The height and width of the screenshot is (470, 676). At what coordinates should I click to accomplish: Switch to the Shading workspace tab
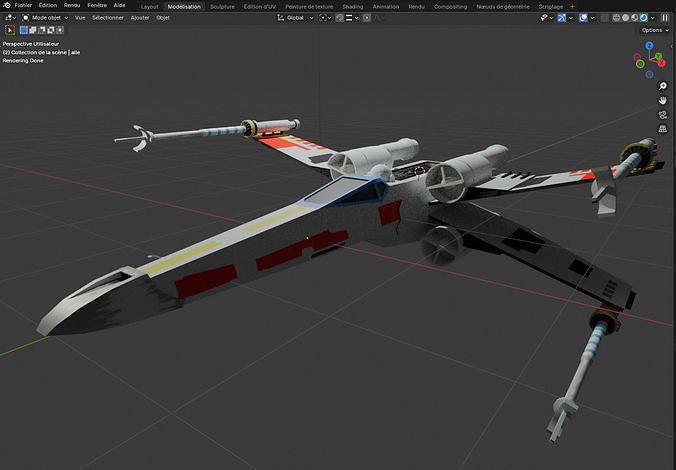[353, 6]
